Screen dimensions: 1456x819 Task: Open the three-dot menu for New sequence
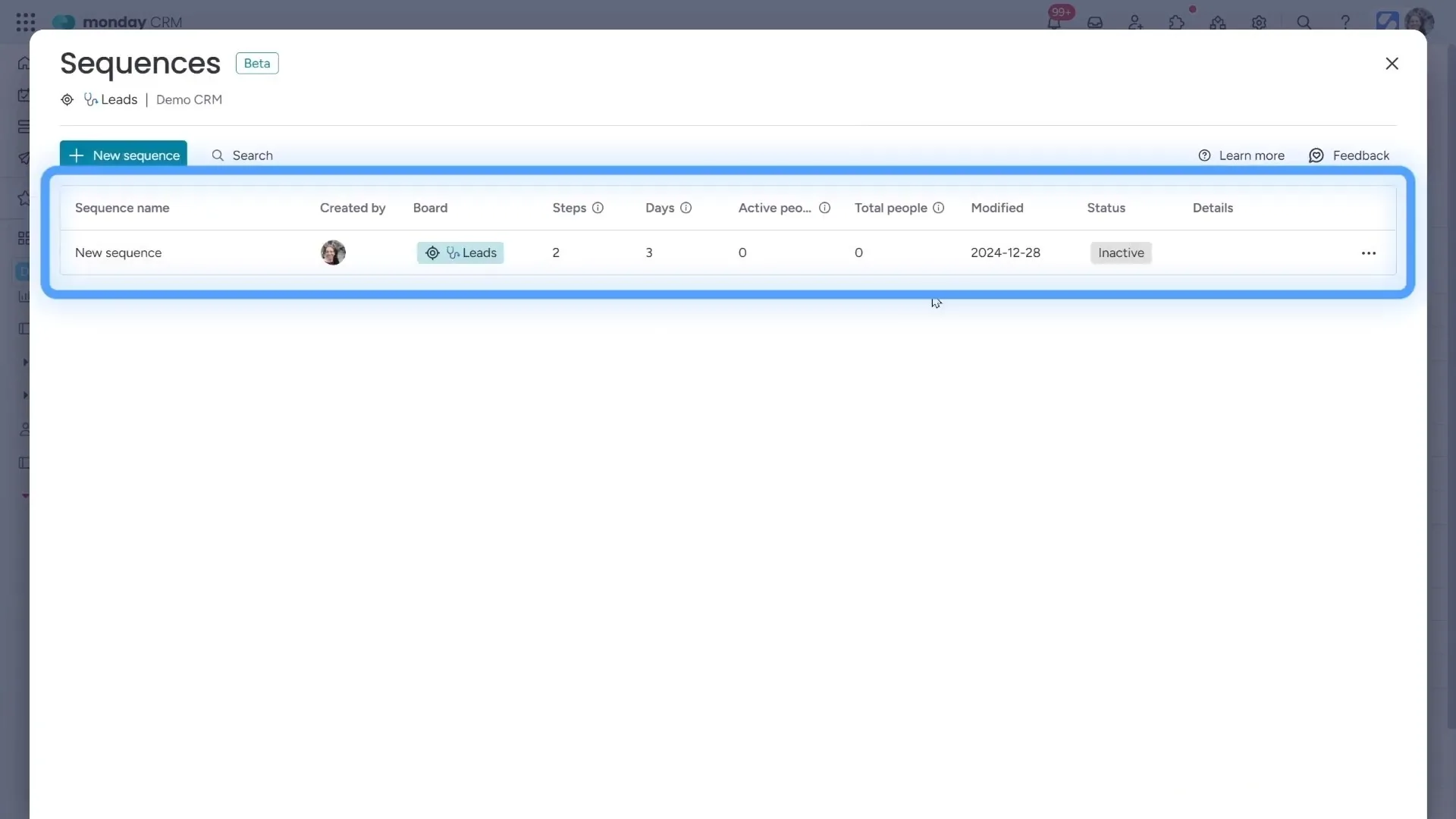point(1368,253)
